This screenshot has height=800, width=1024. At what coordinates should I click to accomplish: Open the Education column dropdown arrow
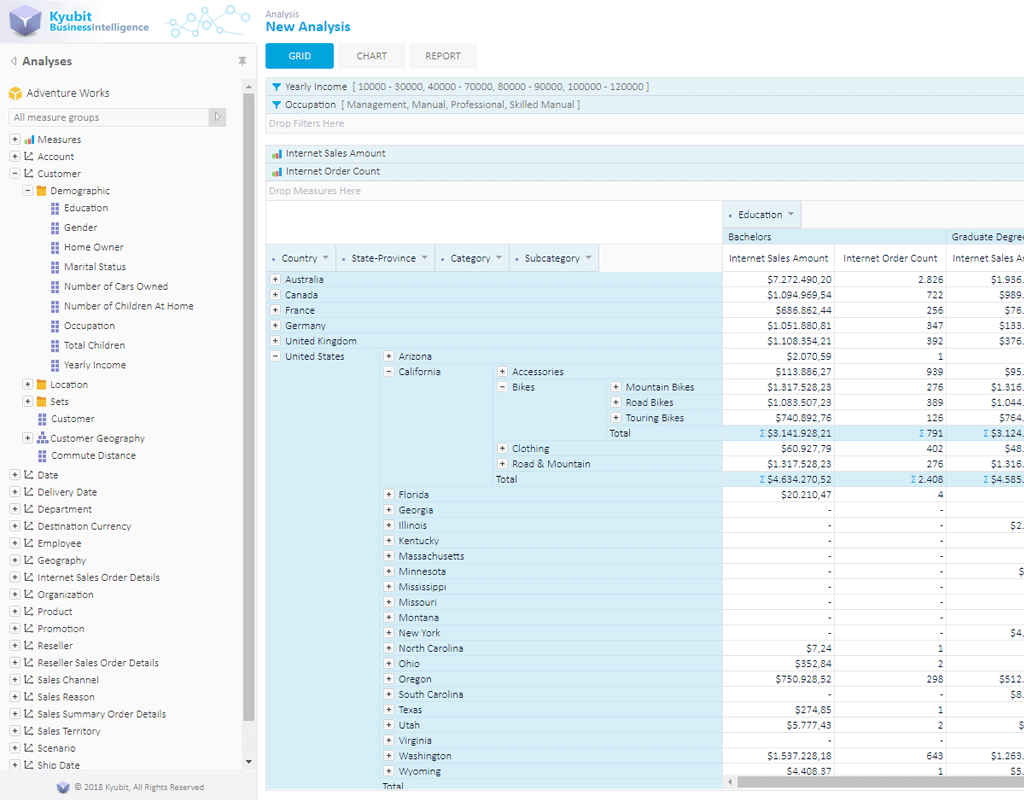(x=791, y=214)
